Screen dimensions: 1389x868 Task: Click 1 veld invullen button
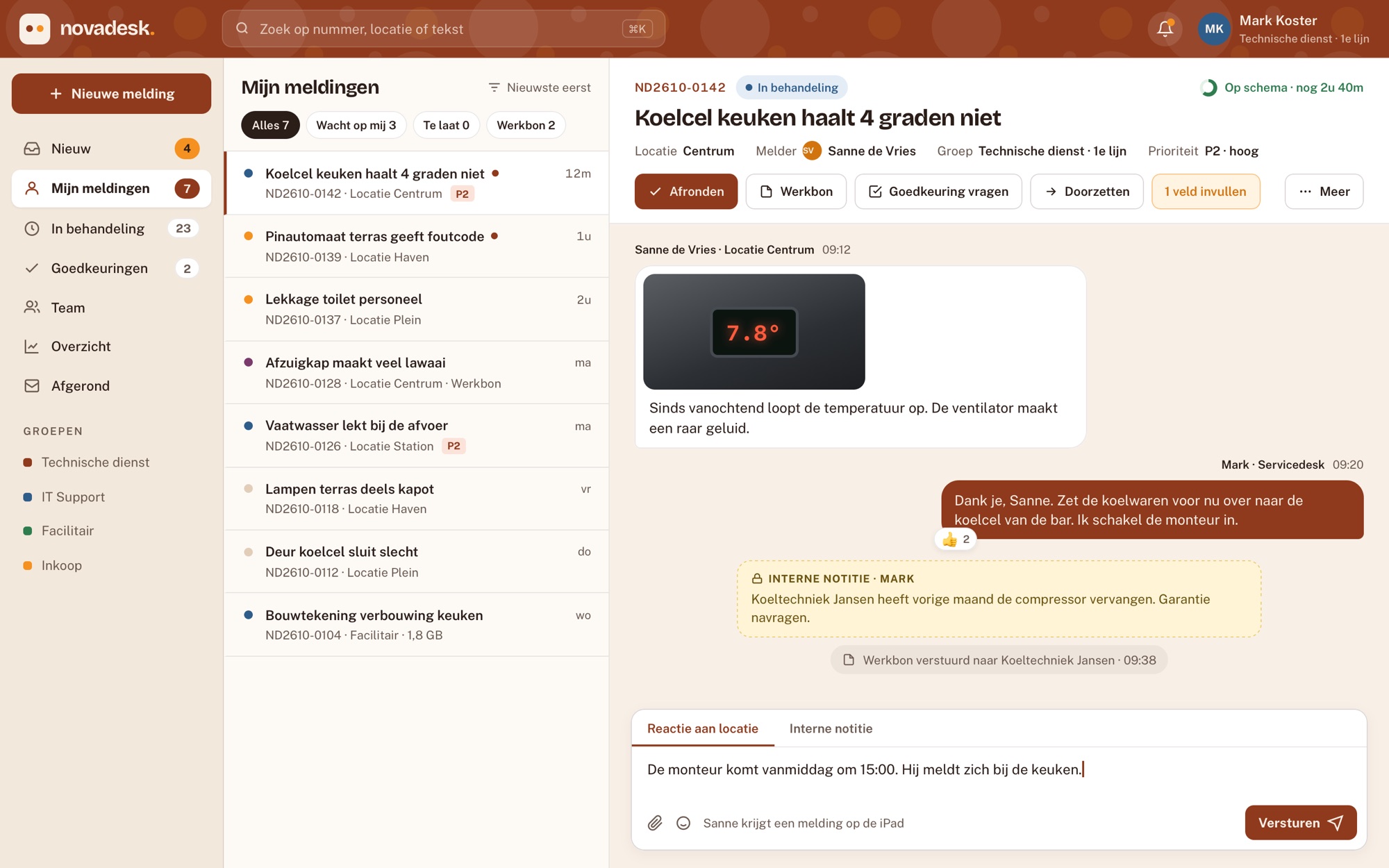[1206, 192]
